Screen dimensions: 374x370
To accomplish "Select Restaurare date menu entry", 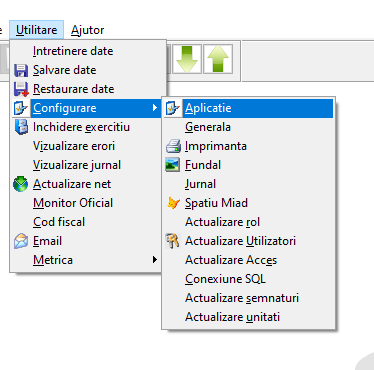I will (x=88, y=89).
